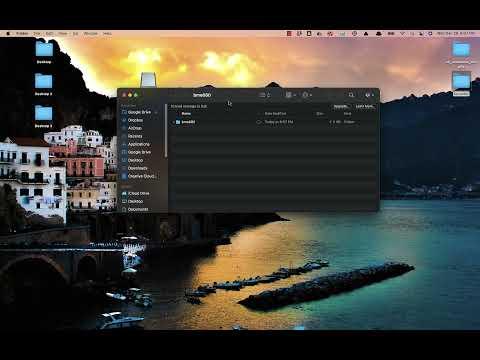Click the Learn More button
The width and height of the screenshot is (480, 360).
tap(365, 106)
